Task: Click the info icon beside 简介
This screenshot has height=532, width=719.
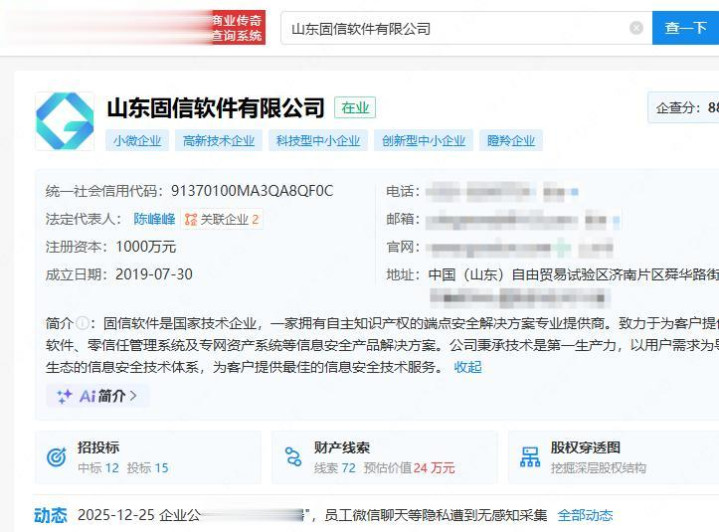Action: click(x=82, y=323)
